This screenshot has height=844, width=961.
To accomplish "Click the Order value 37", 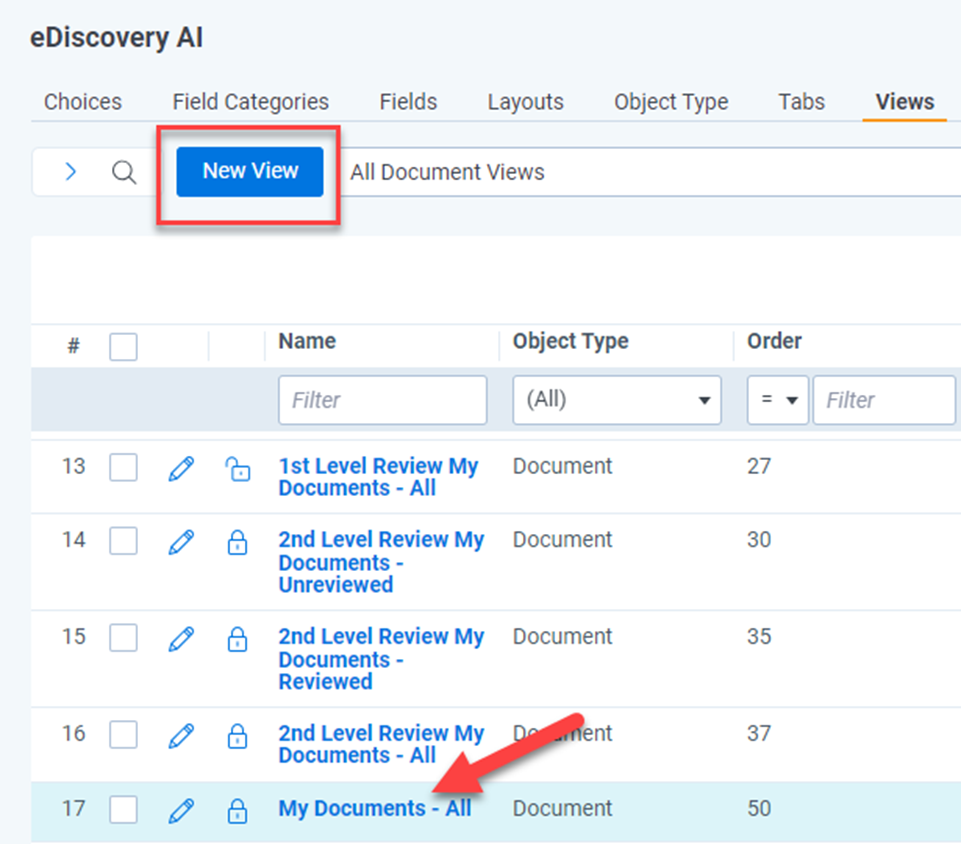I will tap(759, 734).
